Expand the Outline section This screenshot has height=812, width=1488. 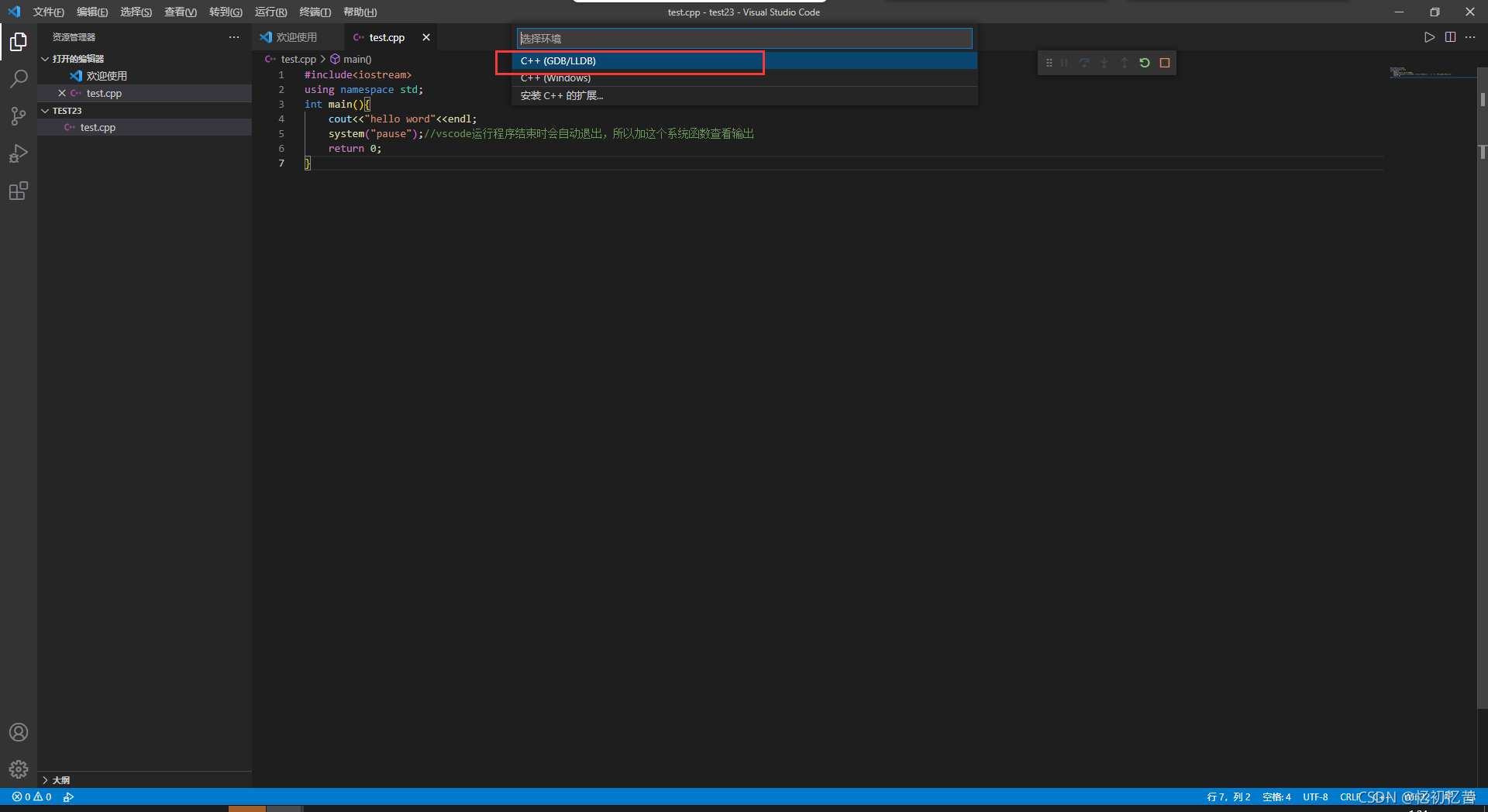coord(45,780)
